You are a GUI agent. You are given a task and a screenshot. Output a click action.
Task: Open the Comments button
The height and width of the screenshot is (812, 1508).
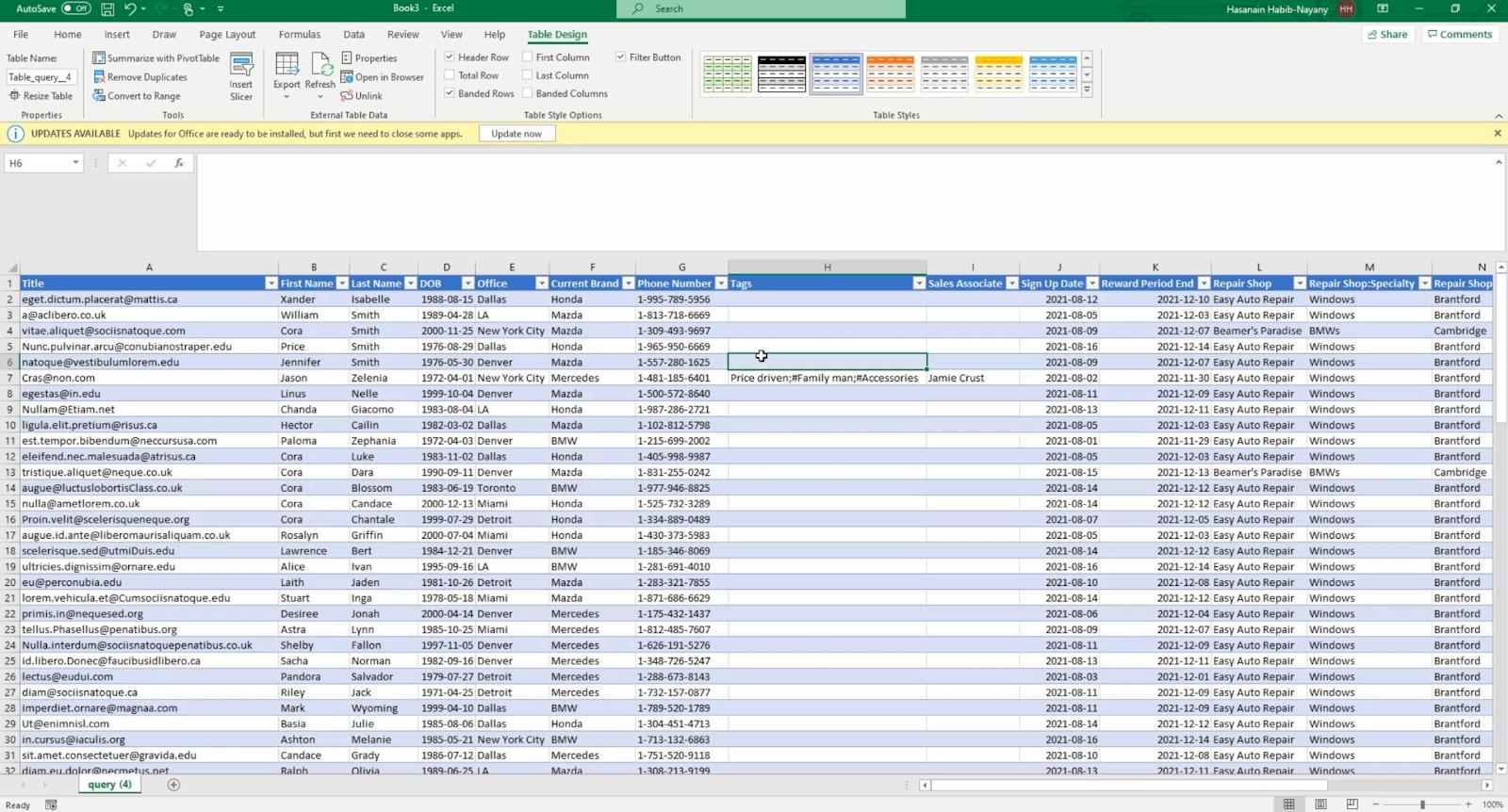click(x=1460, y=35)
